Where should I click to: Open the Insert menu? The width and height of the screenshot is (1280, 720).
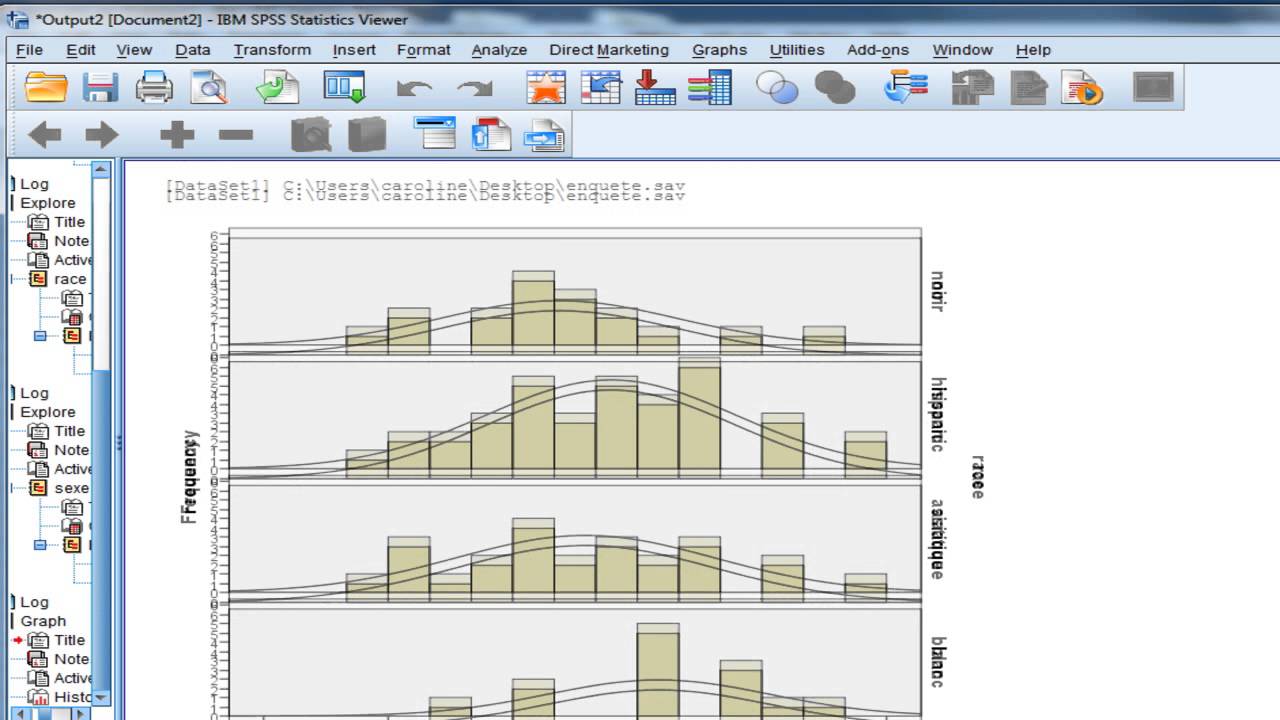(354, 50)
